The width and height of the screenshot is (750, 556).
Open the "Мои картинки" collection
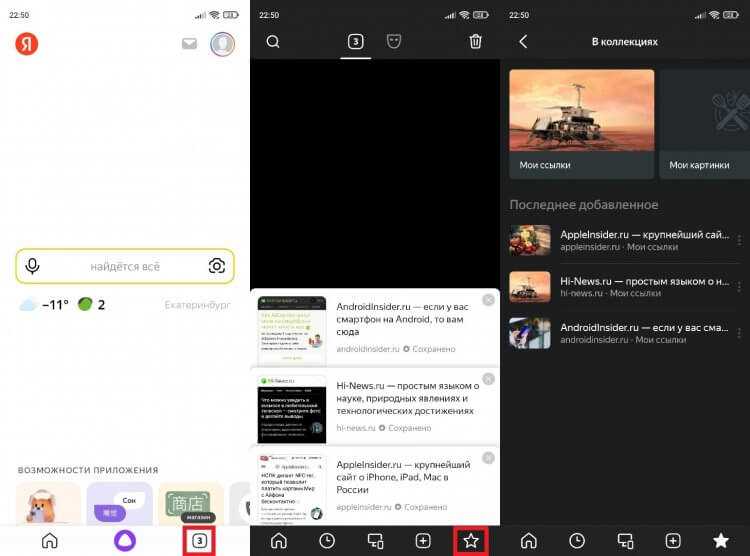[x=703, y=123]
